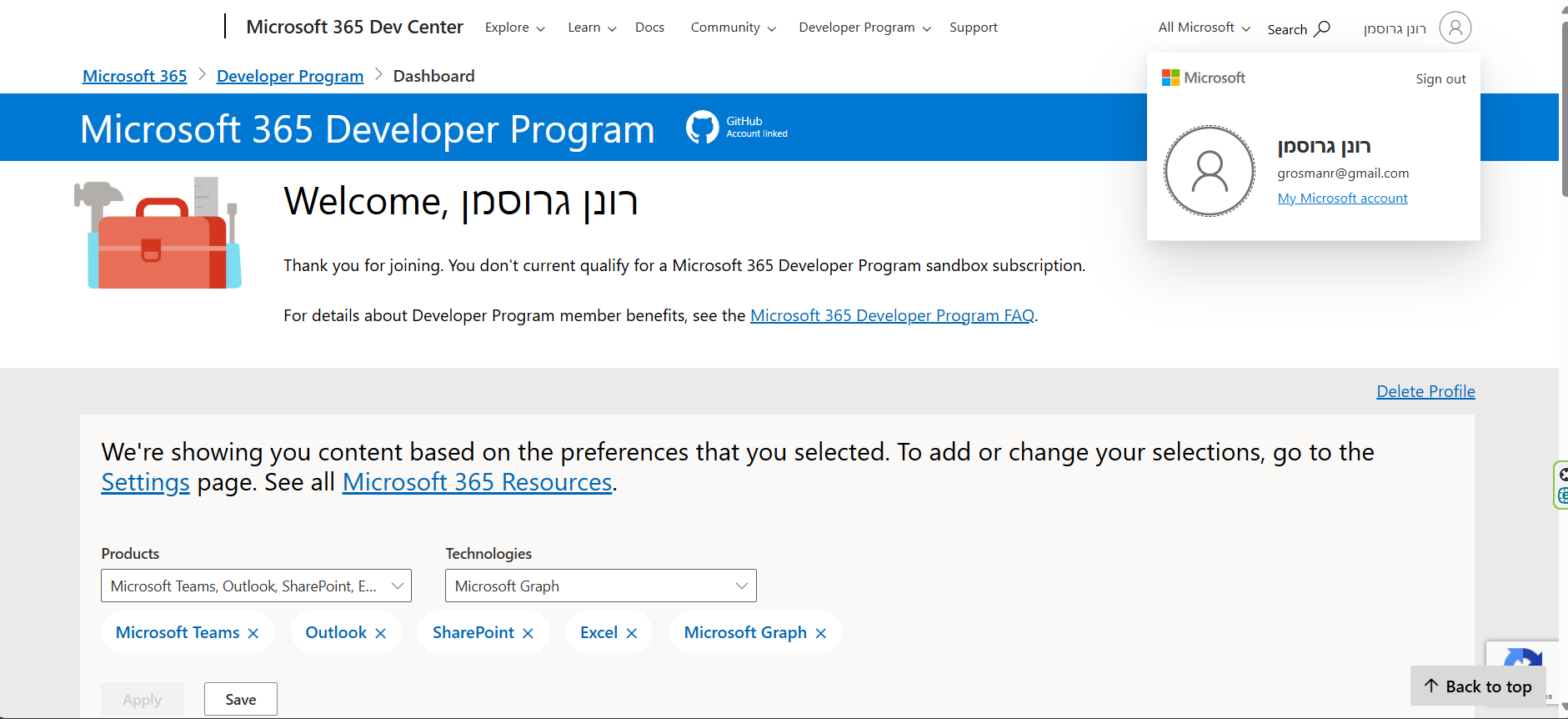Expand the Explore menu
Image resolution: width=1568 pixels, height=719 pixels.
click(514, 28)
